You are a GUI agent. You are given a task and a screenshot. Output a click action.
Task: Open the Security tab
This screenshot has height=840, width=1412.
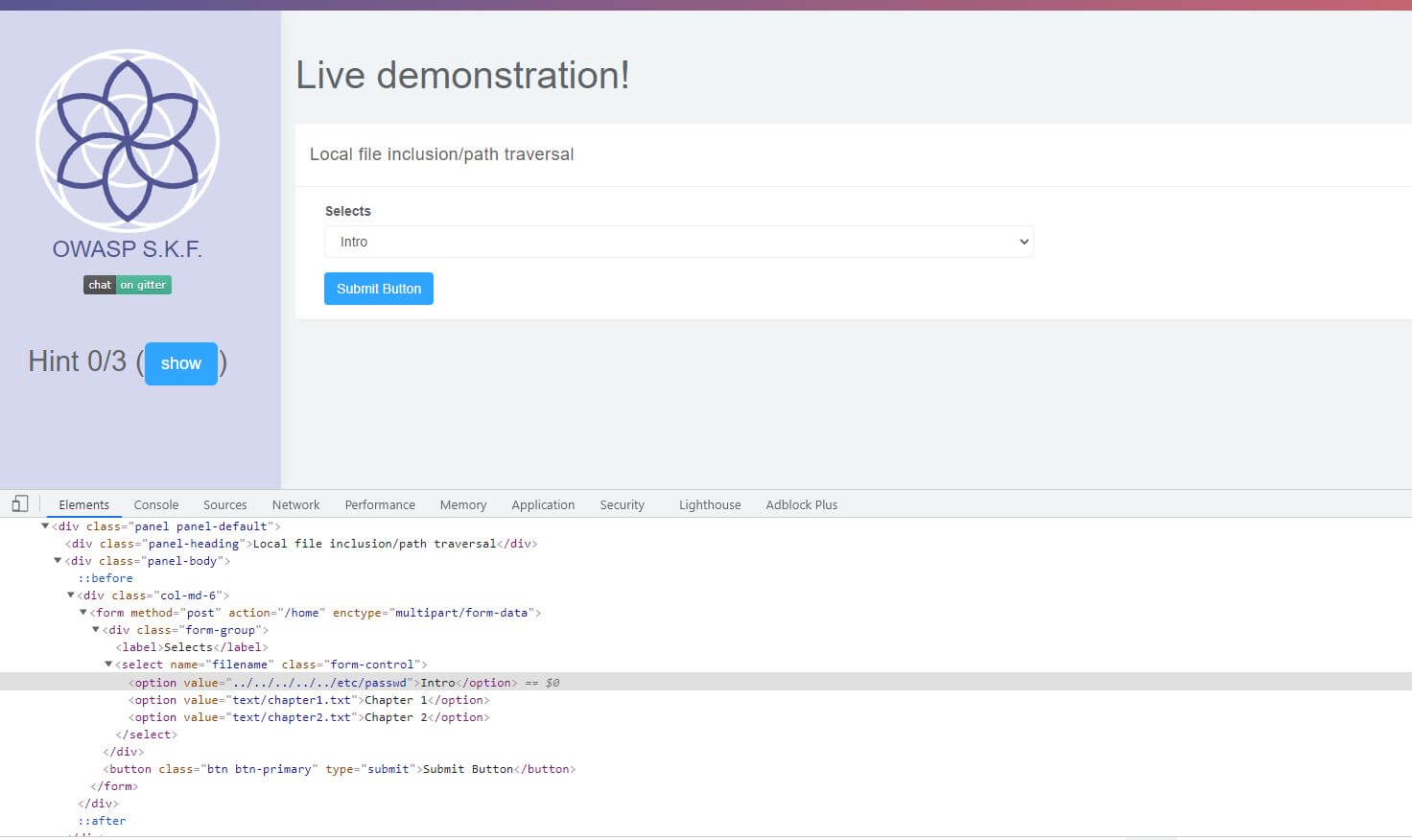[x=622, y=504]
